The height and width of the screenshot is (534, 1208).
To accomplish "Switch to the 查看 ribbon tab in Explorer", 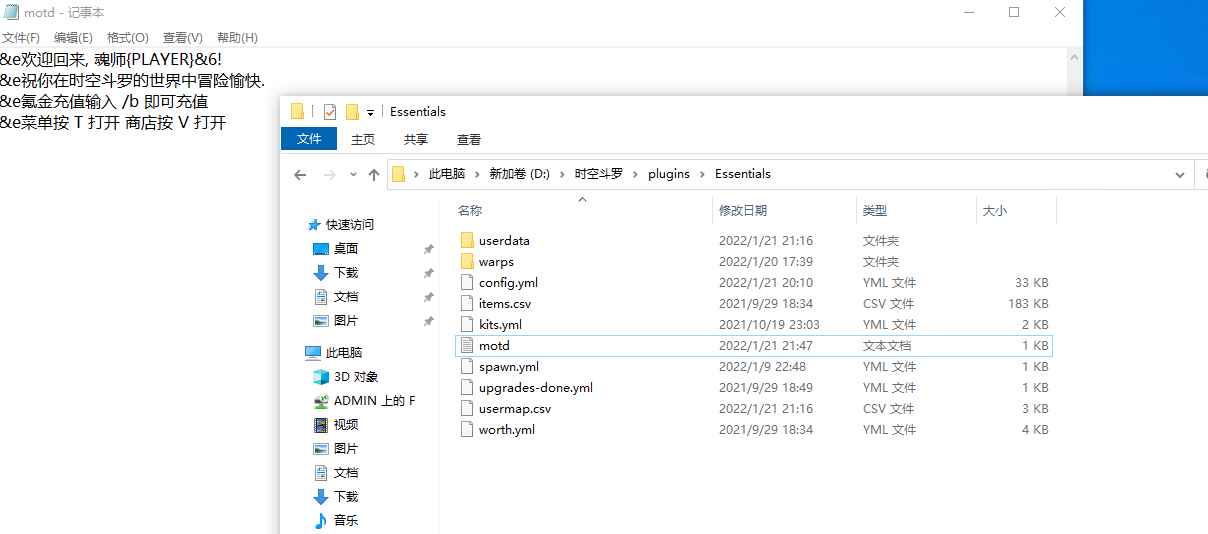I will pyautogui.click(x=469, y=140).
